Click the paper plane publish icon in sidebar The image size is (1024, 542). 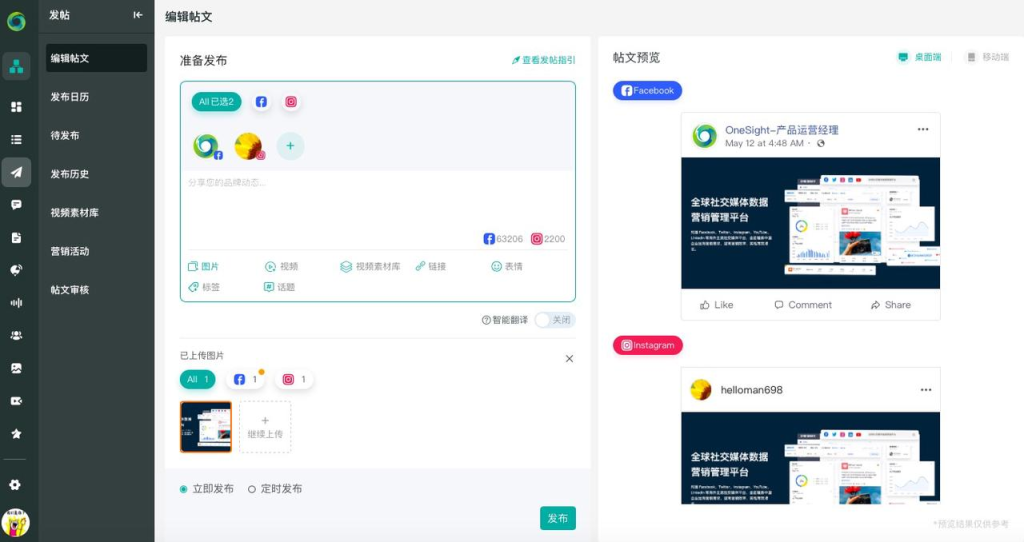pyautogui.click(x=16, y=172)
